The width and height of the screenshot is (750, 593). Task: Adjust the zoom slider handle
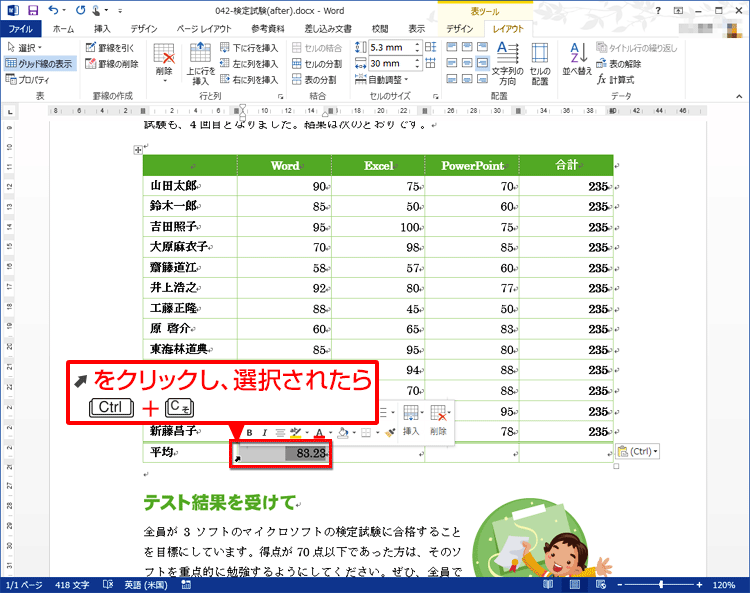point(661,584)
